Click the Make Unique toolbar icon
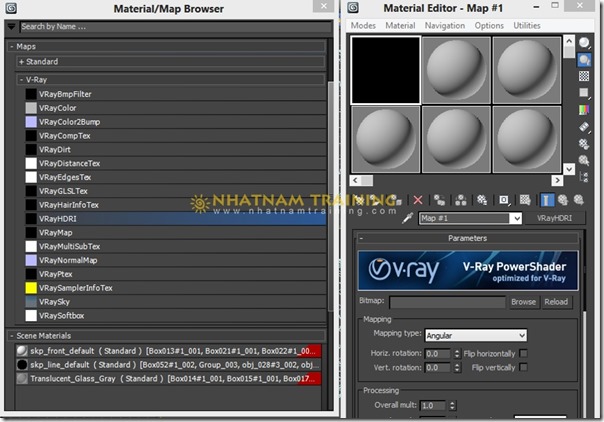604x422 pixels. (461, 200)
